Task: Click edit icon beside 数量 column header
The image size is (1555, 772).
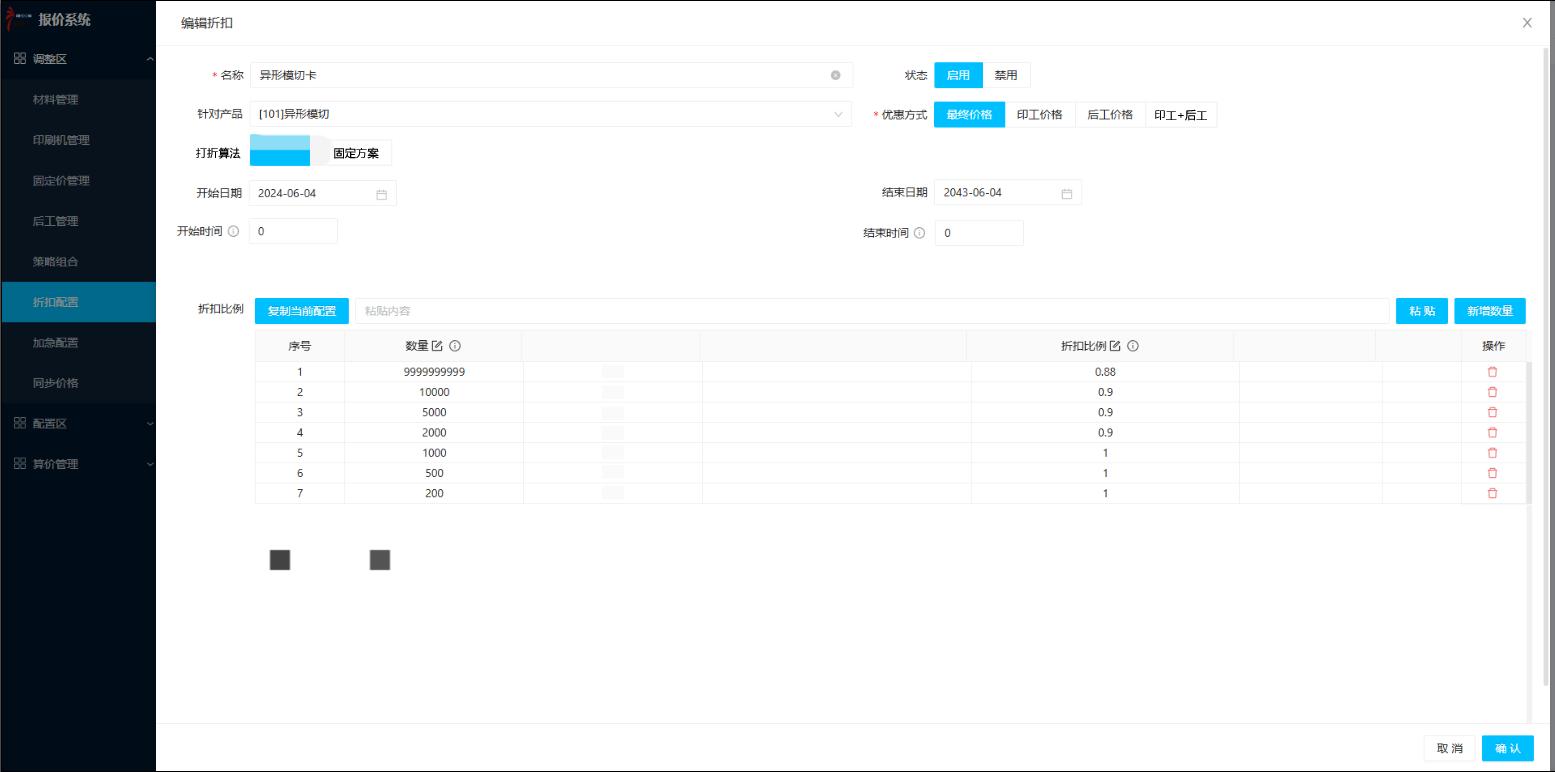Action: (x=437, y=346)
